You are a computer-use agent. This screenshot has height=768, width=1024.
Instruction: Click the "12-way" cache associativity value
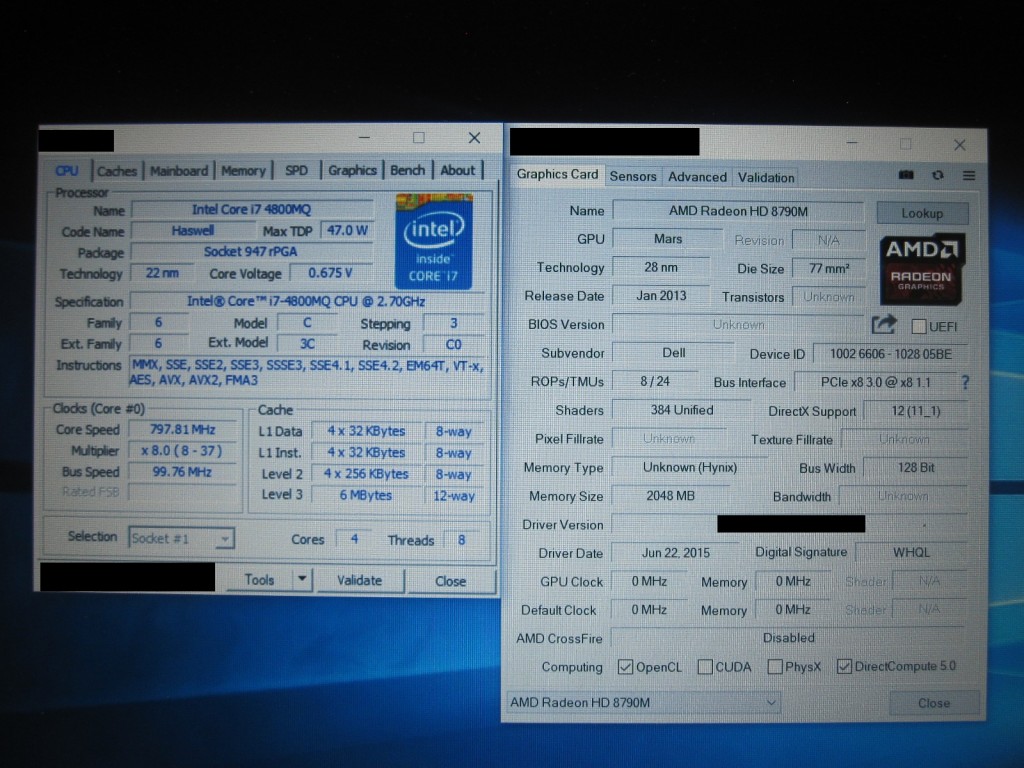tap(454, 496)
